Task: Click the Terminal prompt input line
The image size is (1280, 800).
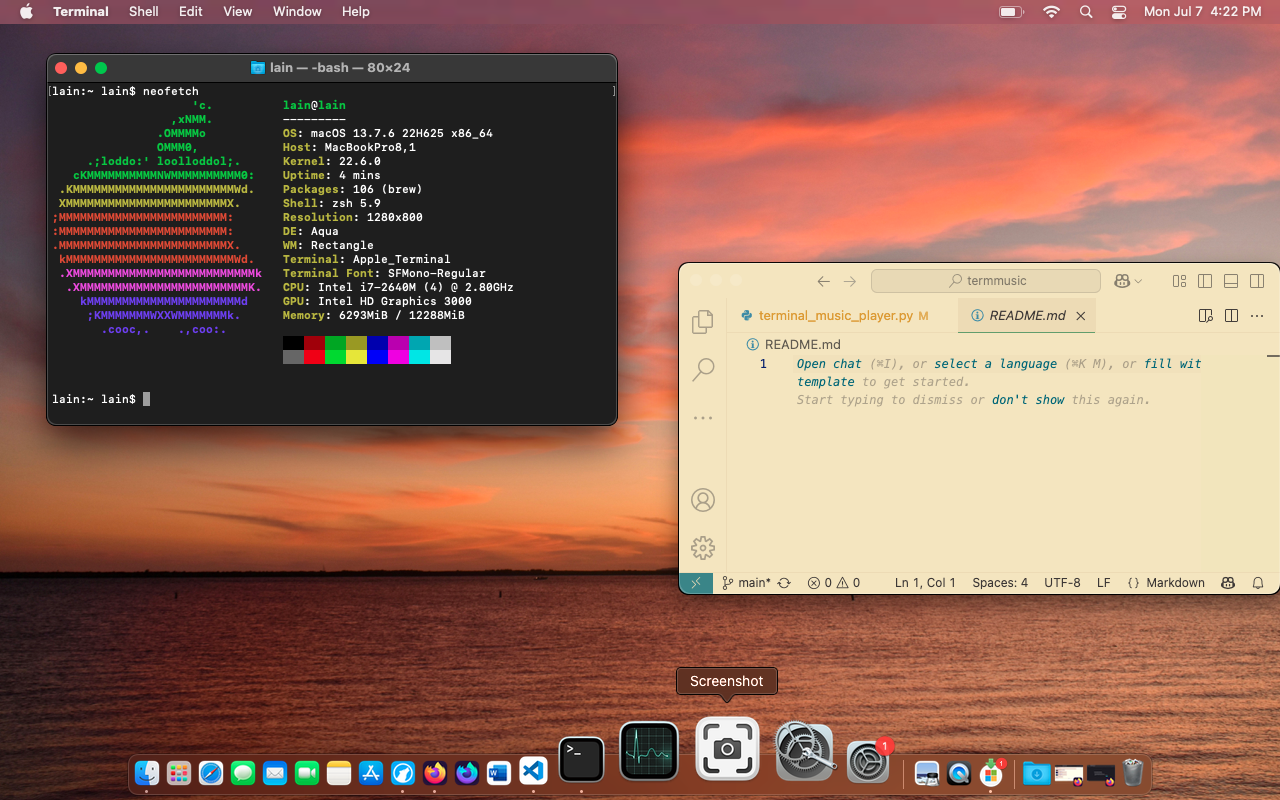Action: tap(331, 399)
